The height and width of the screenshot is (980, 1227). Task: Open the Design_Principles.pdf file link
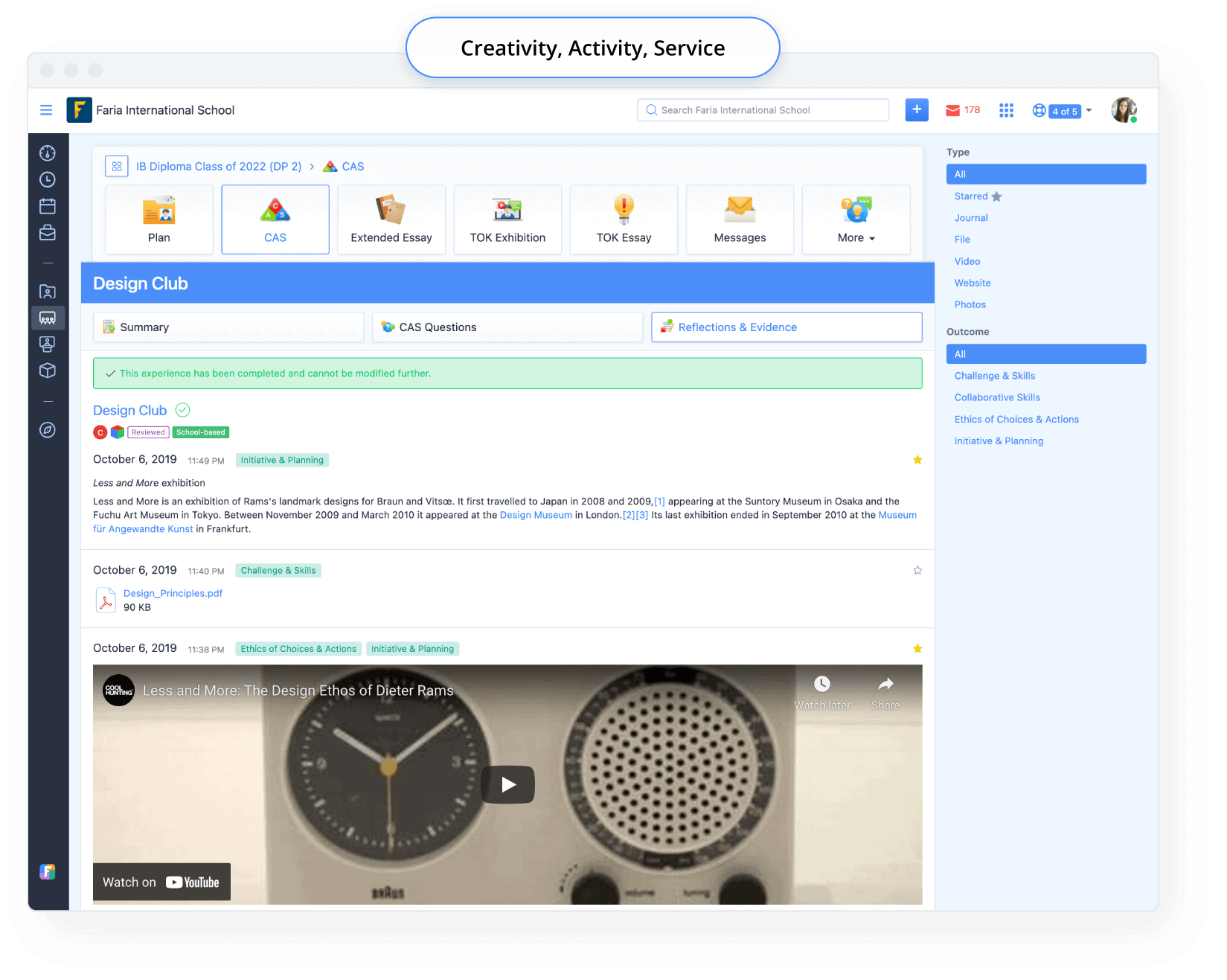(x=173, y=593)
